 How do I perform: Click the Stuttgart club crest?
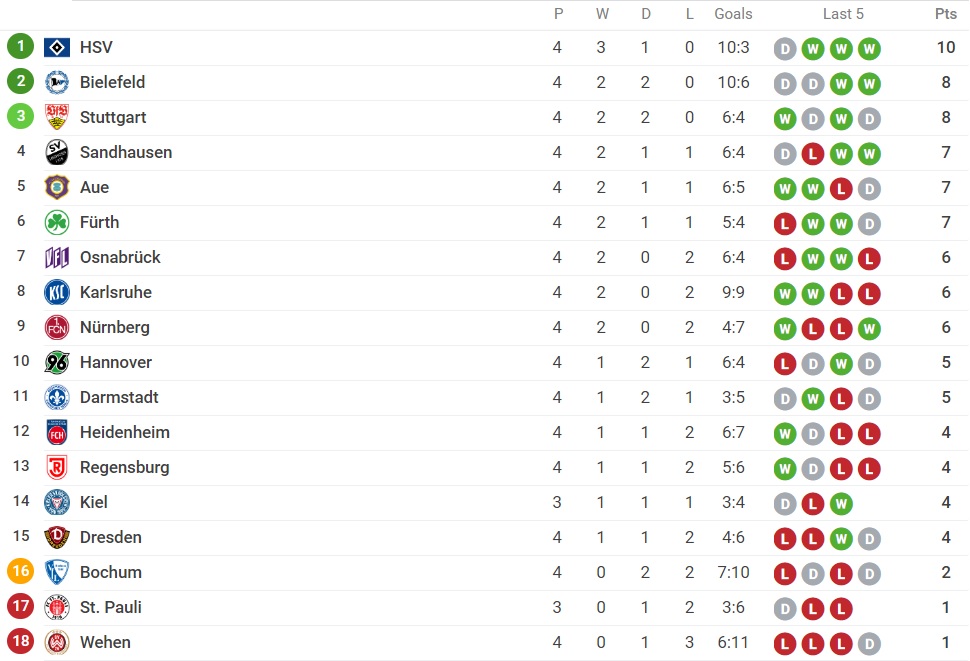57,117
